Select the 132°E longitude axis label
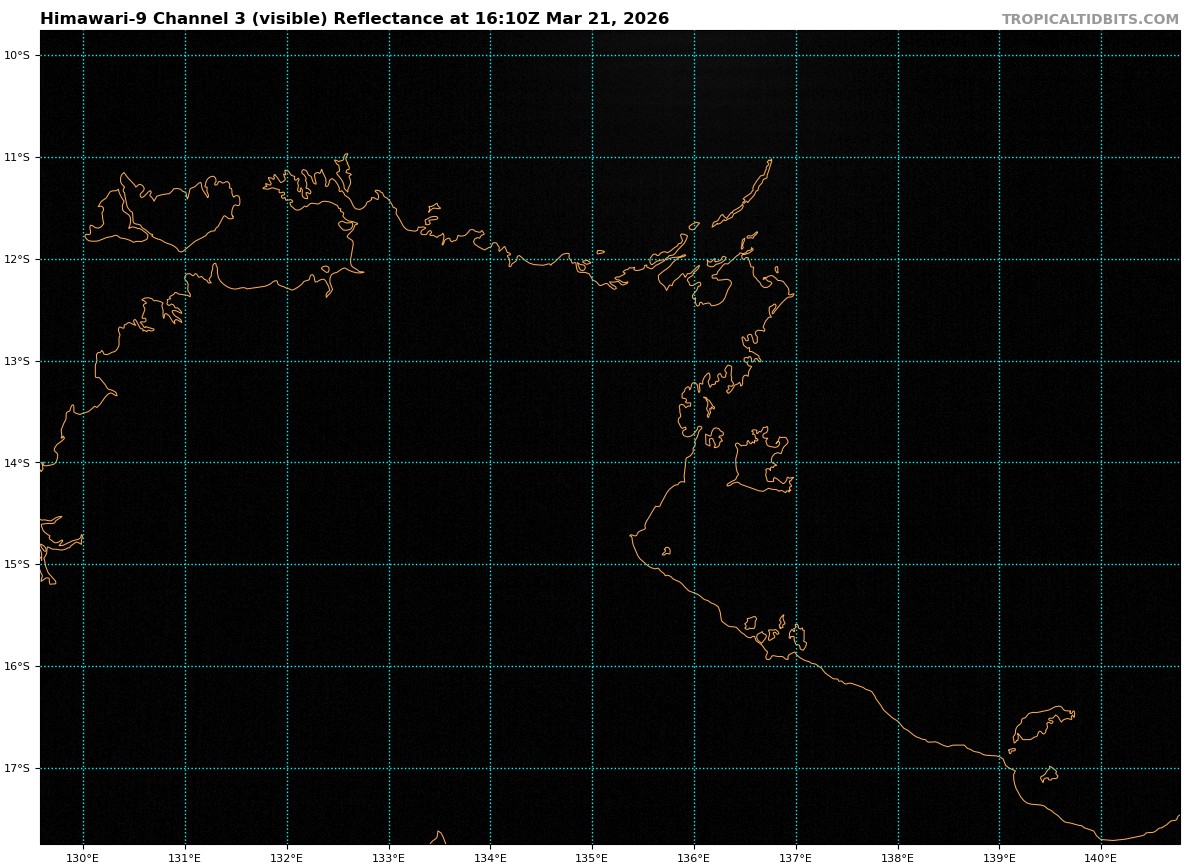1200x867 pixels. click(287, 858)
